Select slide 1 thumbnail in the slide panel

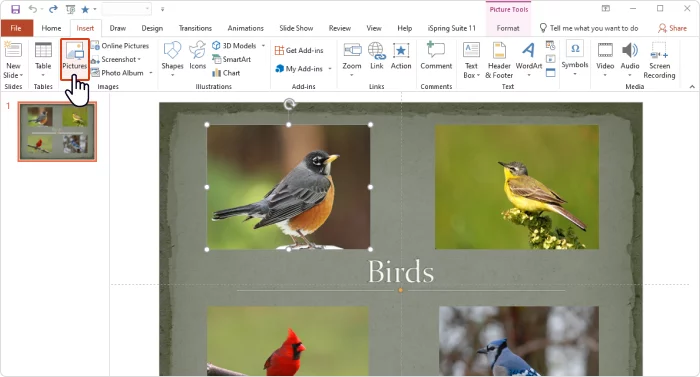57,131
